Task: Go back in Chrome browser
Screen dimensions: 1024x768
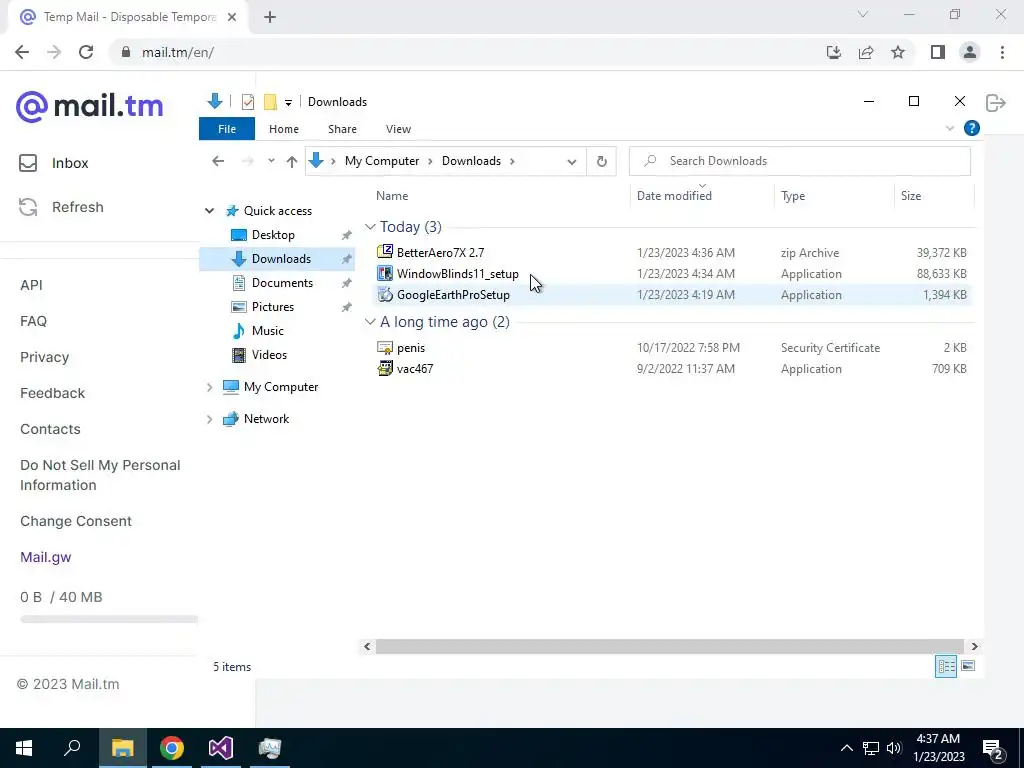Action: pyautogui.click(x=22, y=52)
